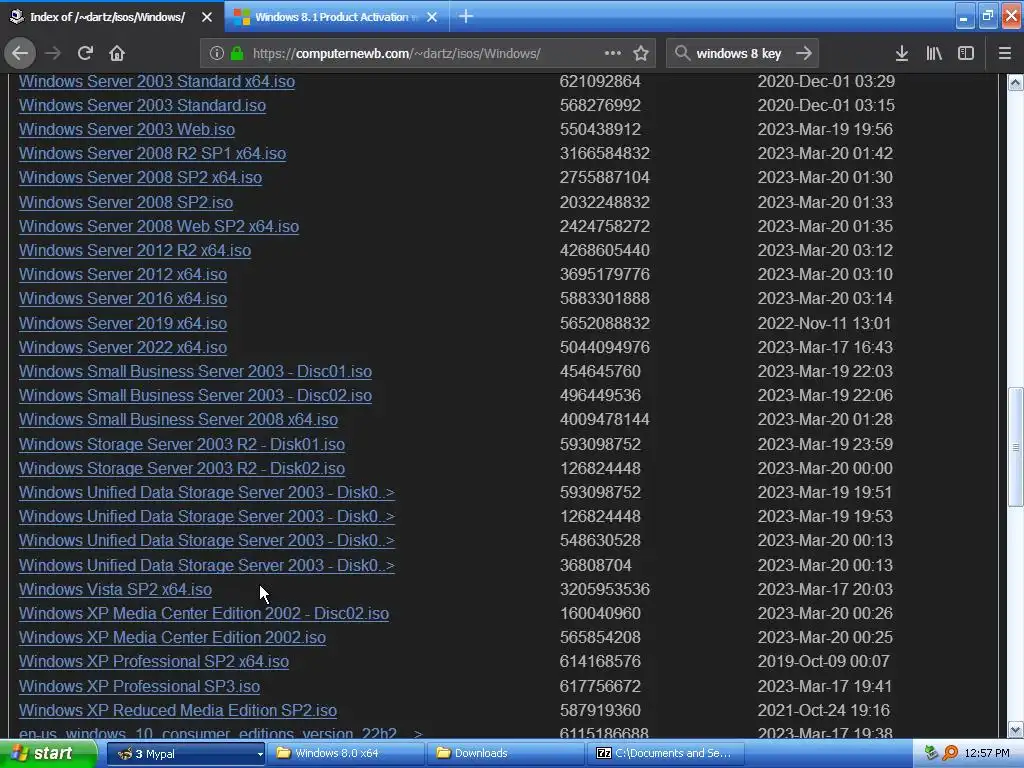
Task: Bookmark this page with the star
Action: pyautogui.click(x=641, y=53)
